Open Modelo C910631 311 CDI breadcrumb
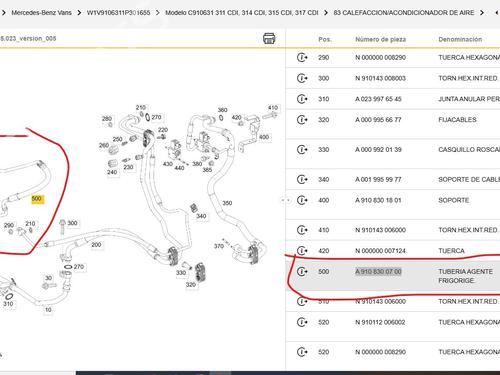Screen dimensions: 500x375 tap(242, 13)
